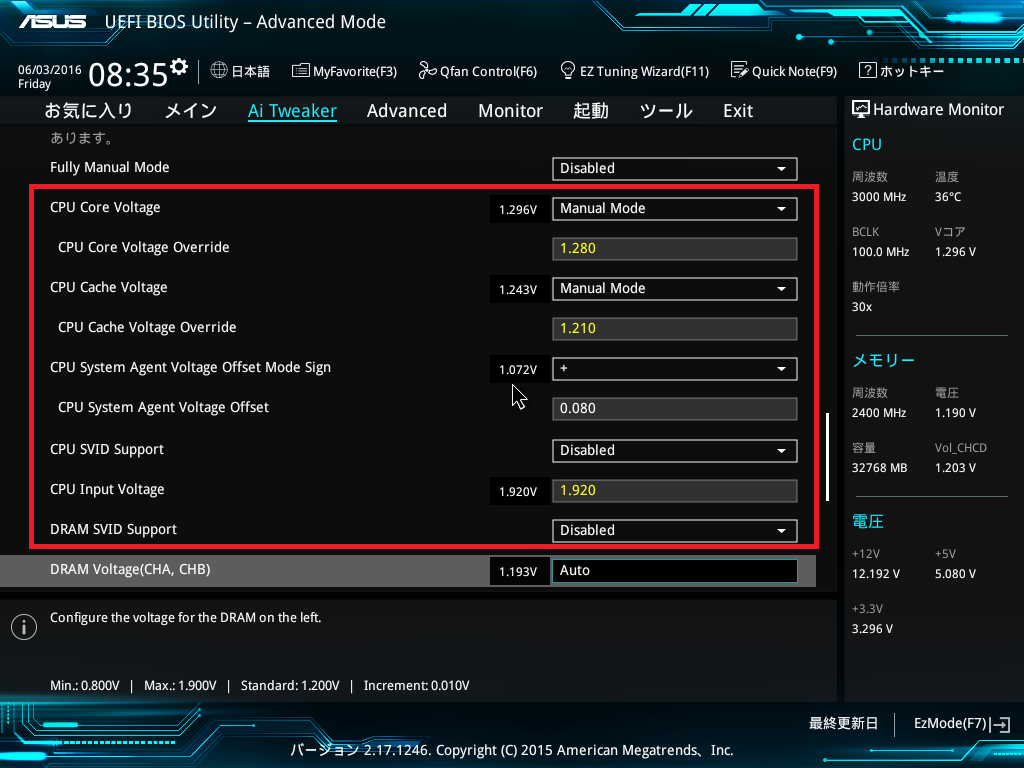Click the CPU System Agent Voltage Offset field

[x=675, y=409]
